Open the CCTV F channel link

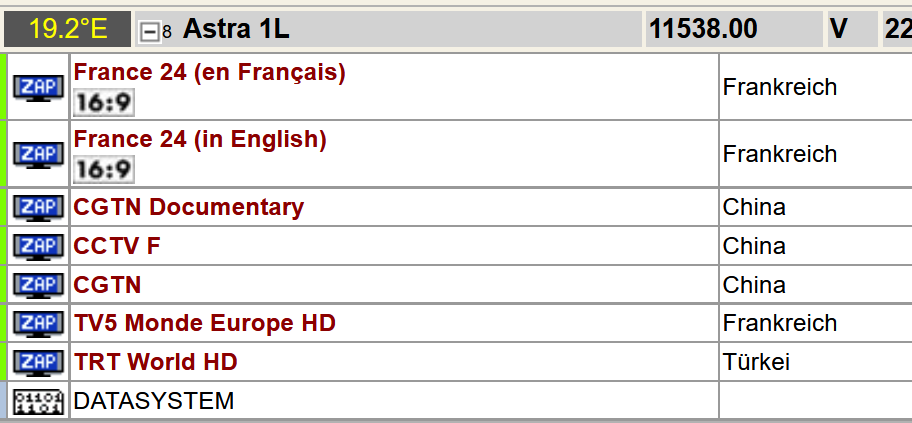[x=117, y=246]
